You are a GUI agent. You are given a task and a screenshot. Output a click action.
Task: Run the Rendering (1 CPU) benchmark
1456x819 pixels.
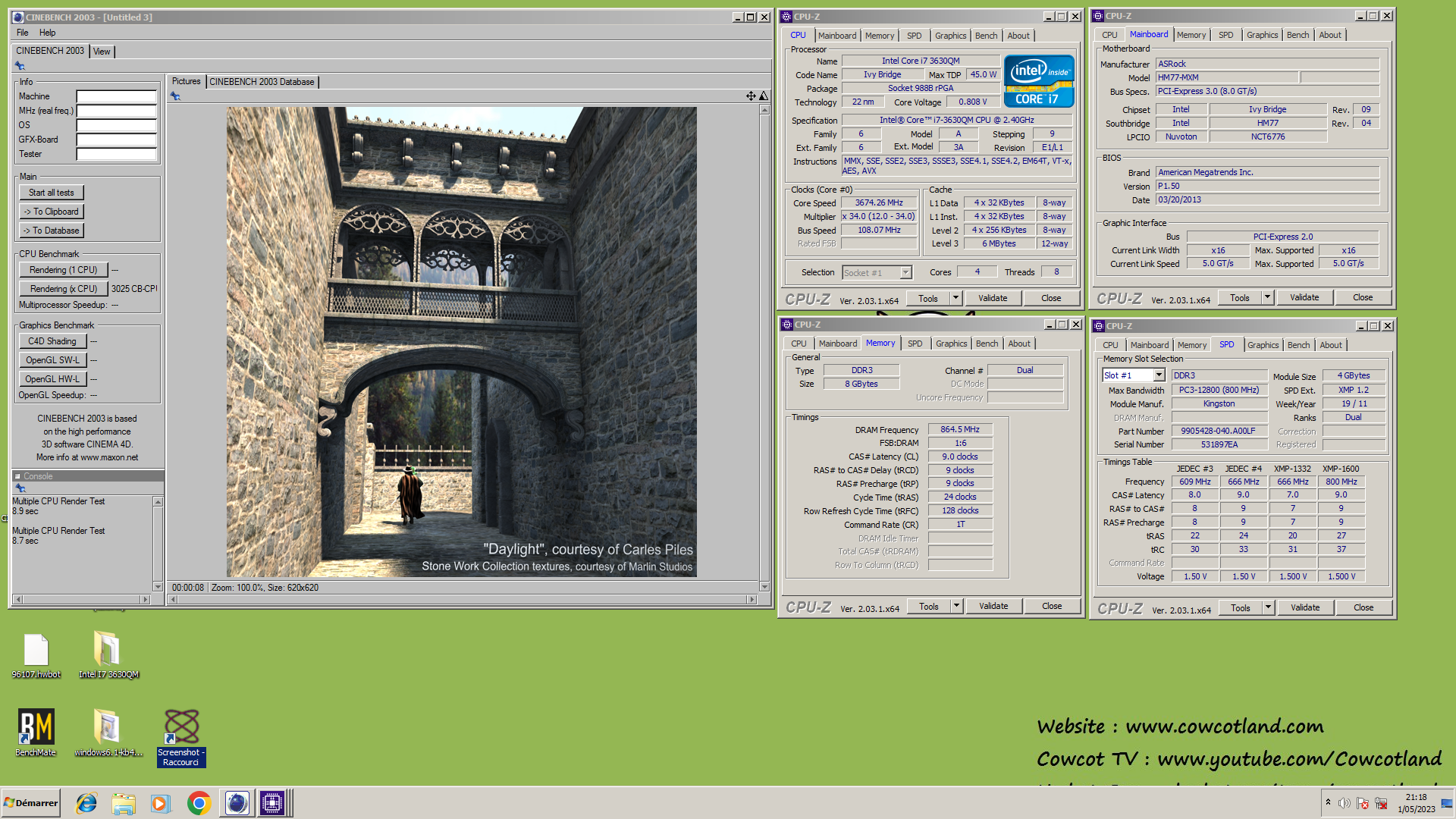coord(64,270)
